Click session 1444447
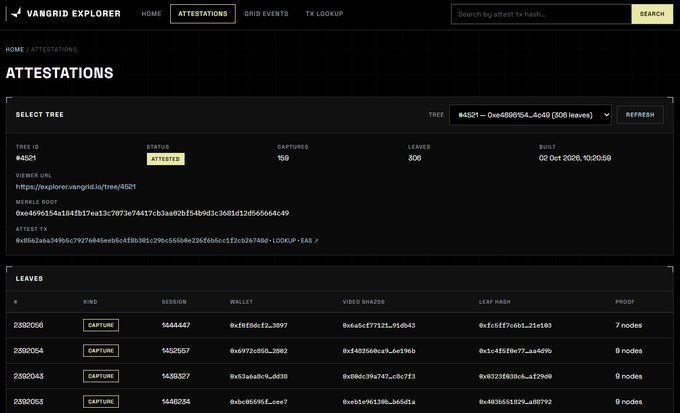 pyautogui.click(x=176, y=325)
